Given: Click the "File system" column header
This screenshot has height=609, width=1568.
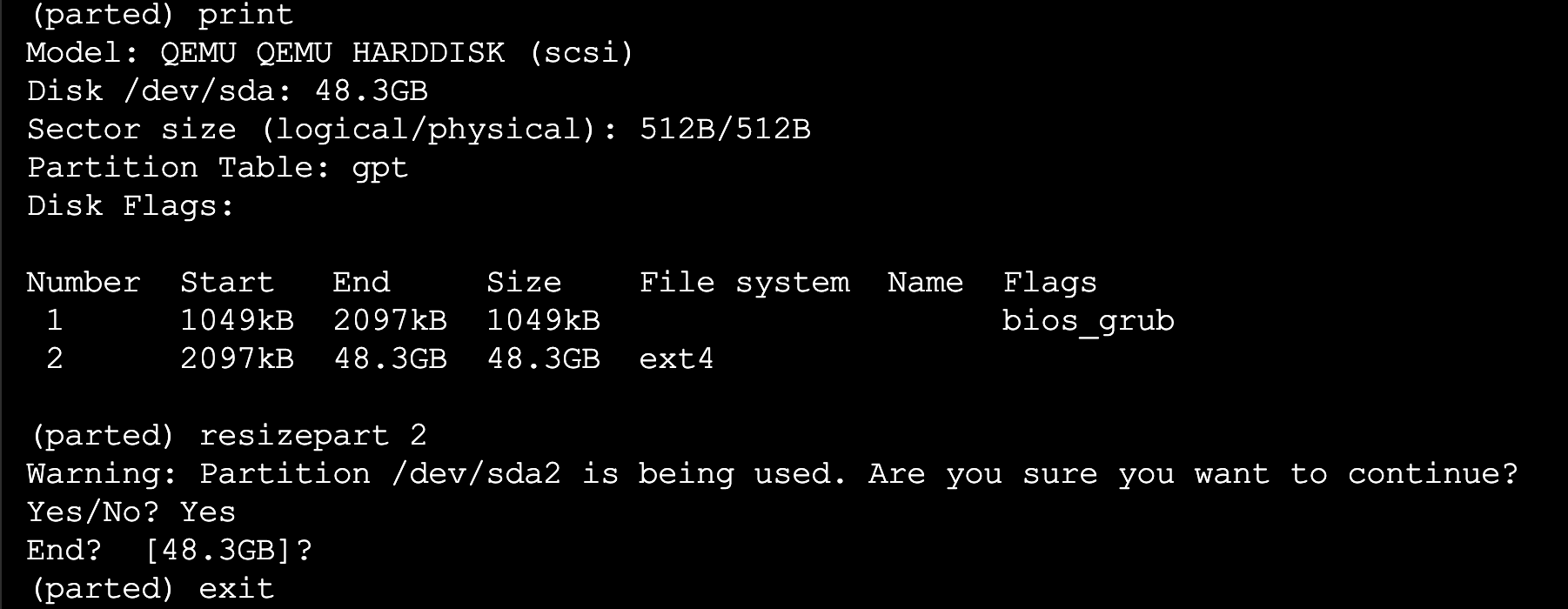Looking at the screenshot, I should 744,283.
